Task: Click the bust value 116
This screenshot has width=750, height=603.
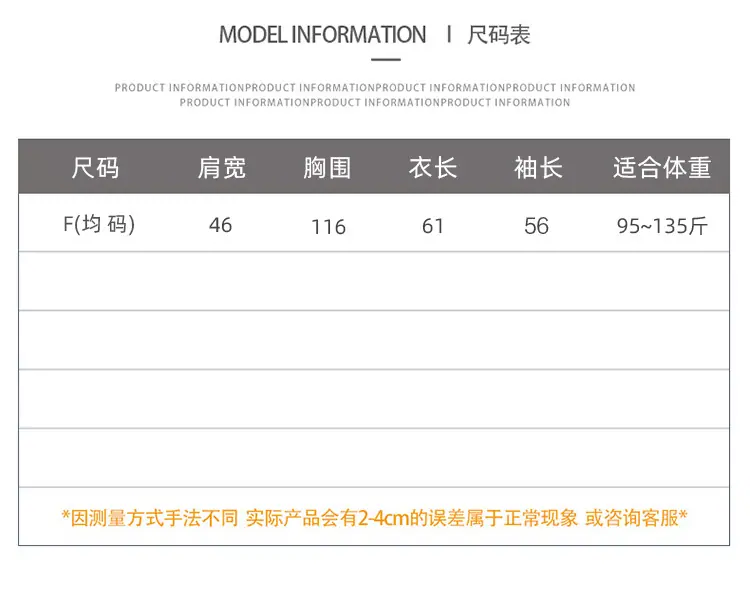Action: tap(328, 227)
